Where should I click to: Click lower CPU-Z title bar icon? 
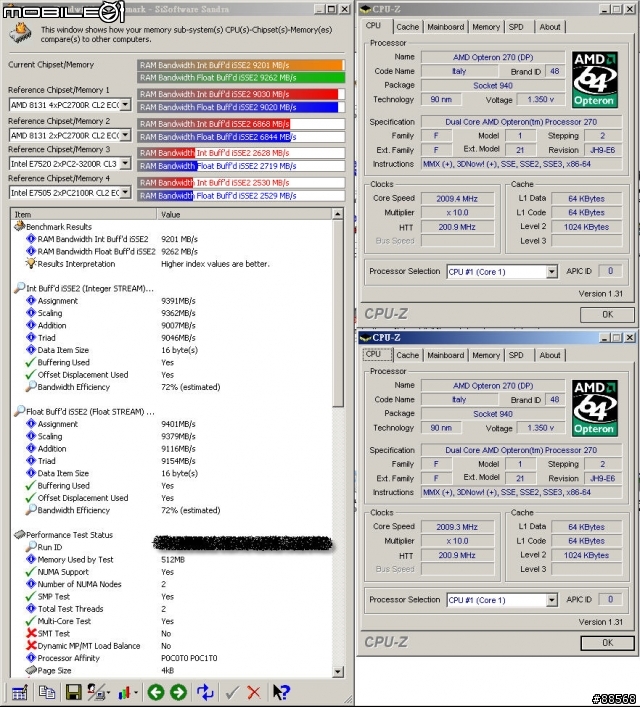[365, 338]
